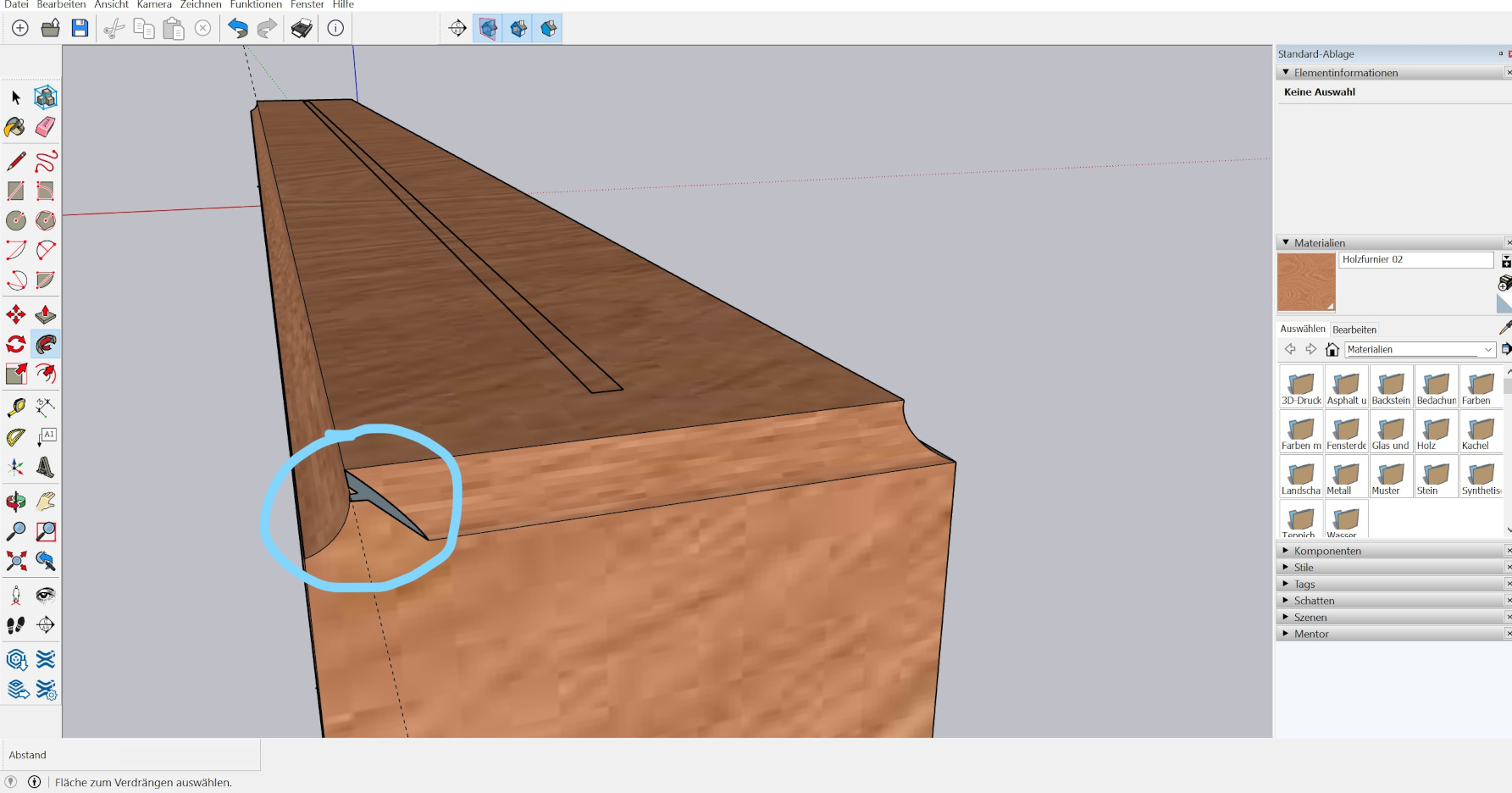Viewport: 1512px width, 793px height.
Task: Expand the Komponenten panel
Action: tap(1286, 551)
